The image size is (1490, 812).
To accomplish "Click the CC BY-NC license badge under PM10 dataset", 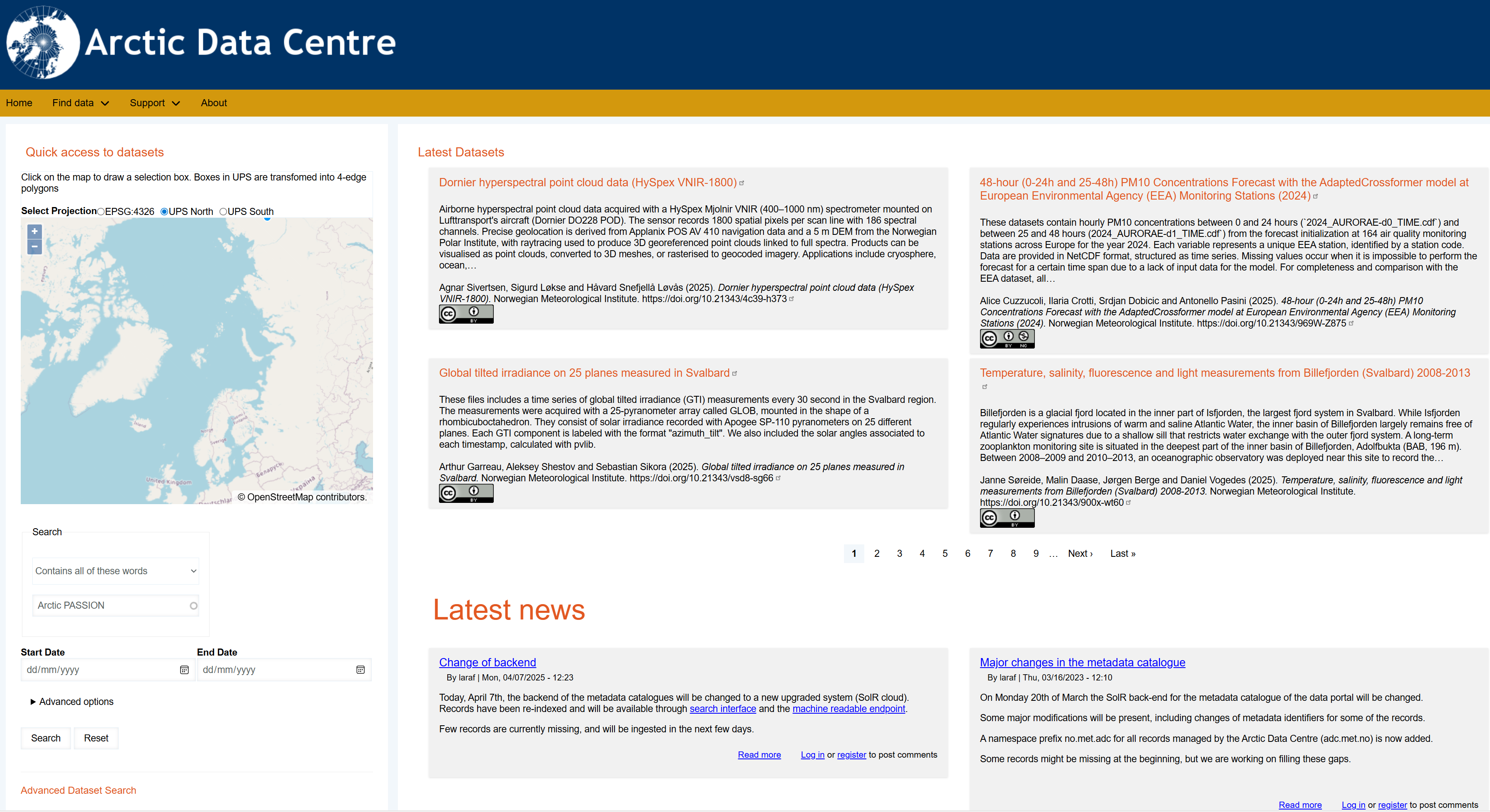I will click(1007, 339).
